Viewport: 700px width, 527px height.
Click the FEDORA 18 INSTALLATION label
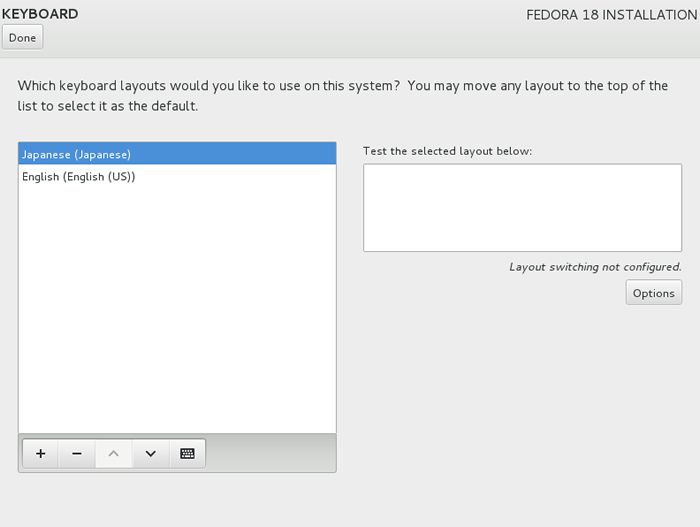[612, 15]
